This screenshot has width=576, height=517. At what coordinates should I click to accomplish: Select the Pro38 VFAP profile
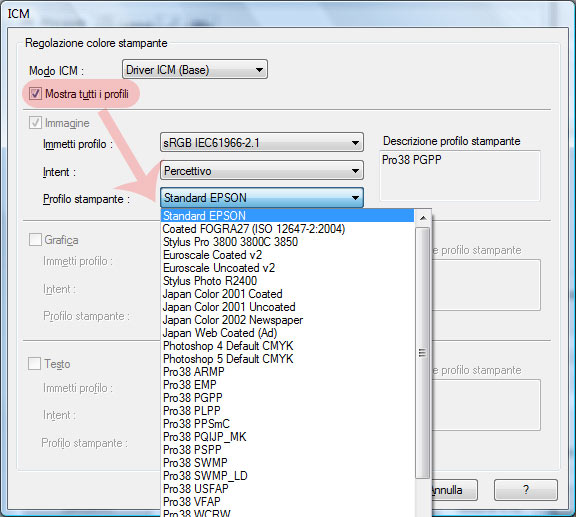tap(288, 502)
